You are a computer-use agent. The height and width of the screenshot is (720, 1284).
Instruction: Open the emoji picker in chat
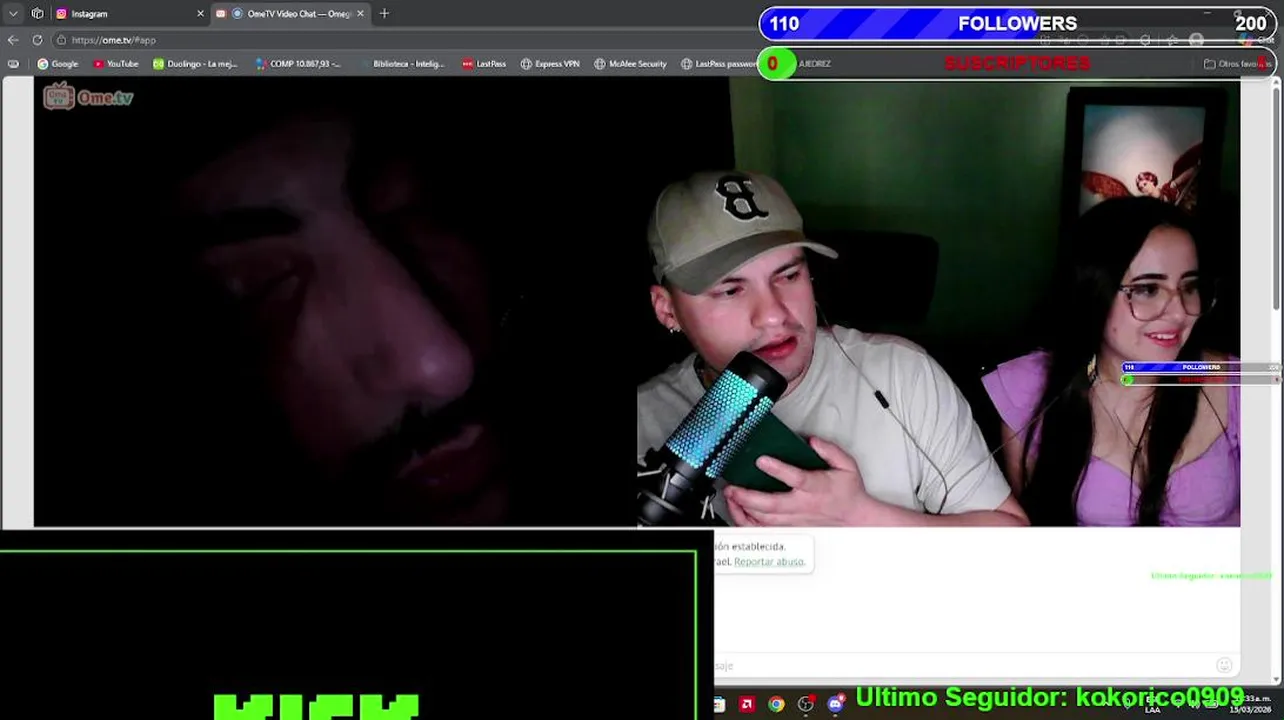[x=1224, y=665]
